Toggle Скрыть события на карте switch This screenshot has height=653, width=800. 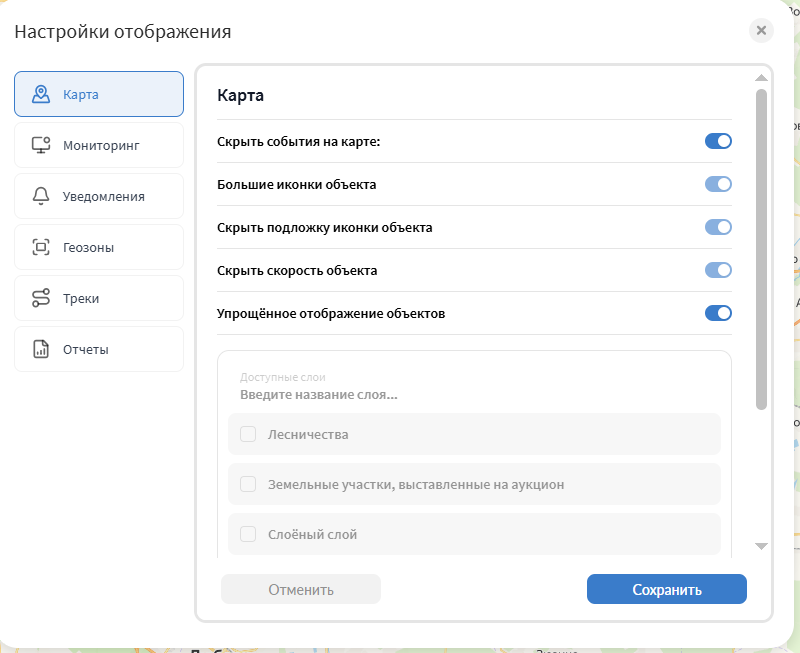718,141
